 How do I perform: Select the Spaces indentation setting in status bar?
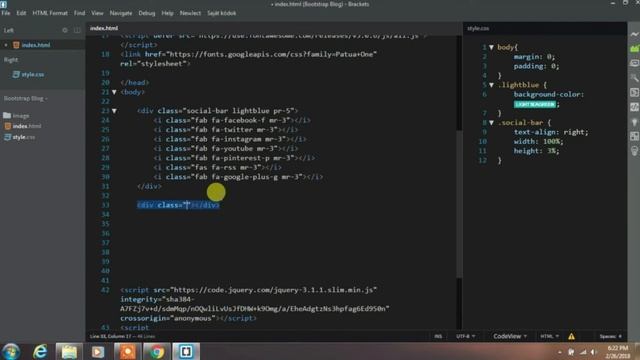[x=611, y=336]
